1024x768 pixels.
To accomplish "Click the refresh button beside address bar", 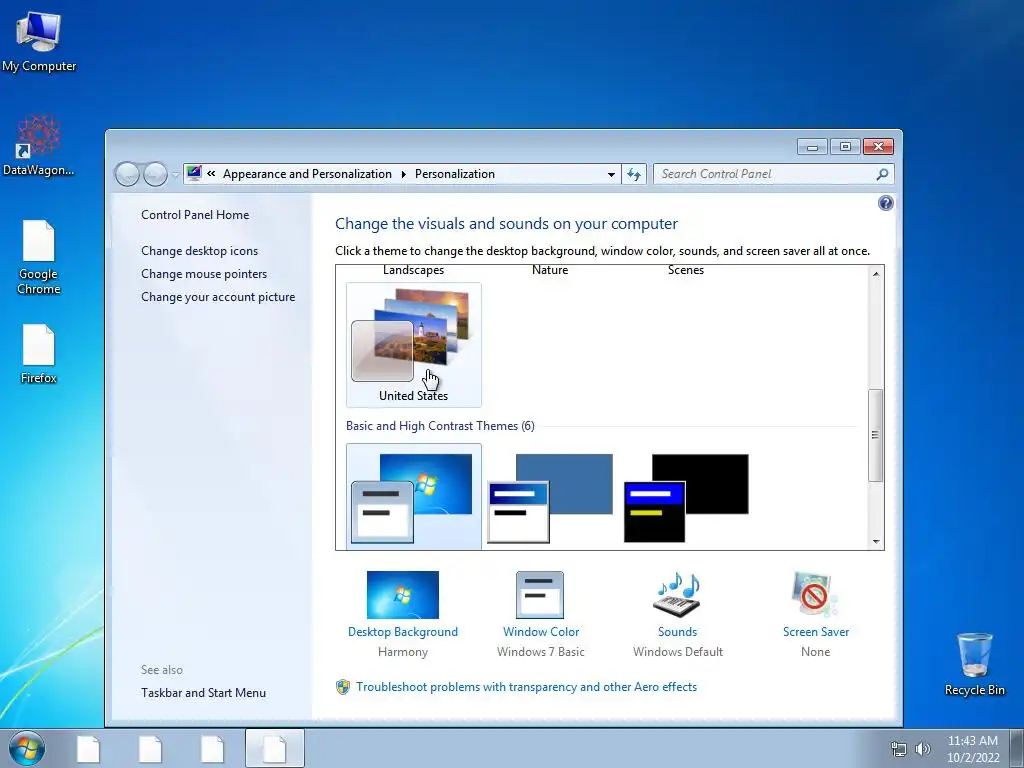I will tap(633, 174).
